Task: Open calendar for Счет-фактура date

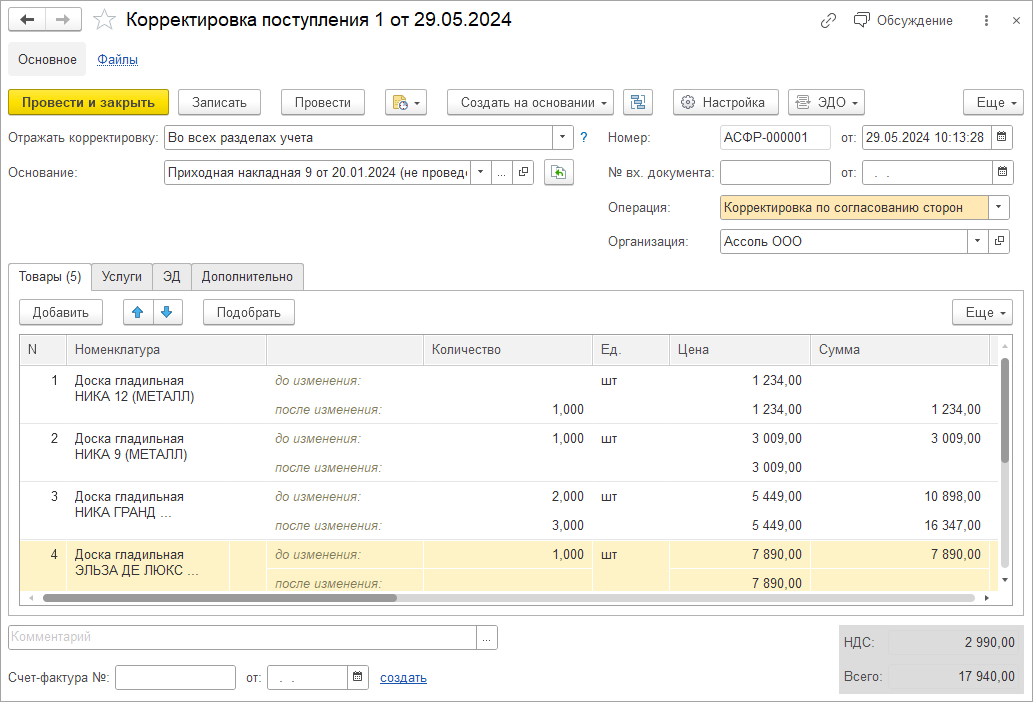Action: point(358,678)
